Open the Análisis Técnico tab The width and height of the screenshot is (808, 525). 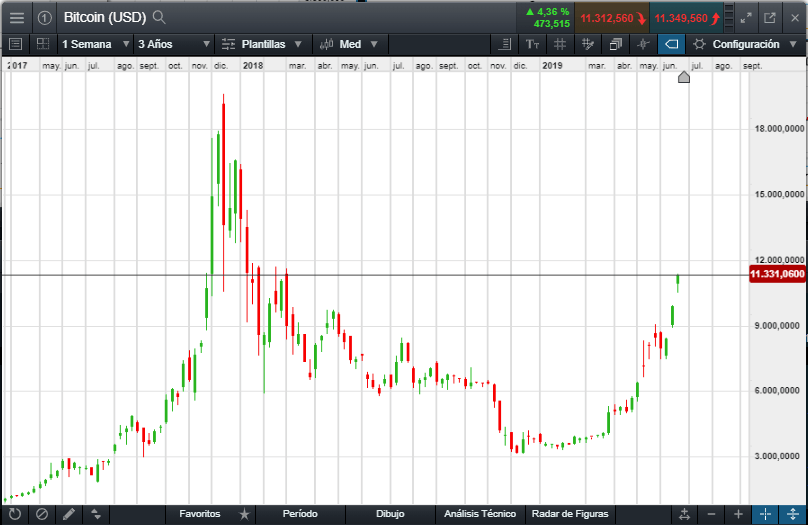pos(480,514)
